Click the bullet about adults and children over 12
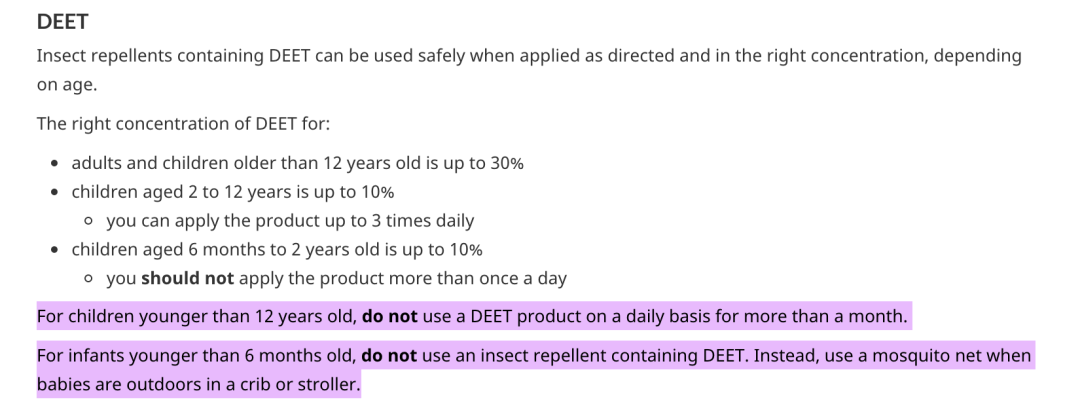Viewport: 1080px width, 410px height. click(x=296, y=163)
